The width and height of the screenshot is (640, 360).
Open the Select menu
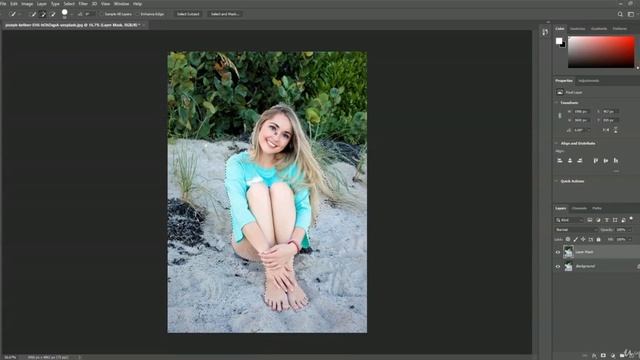69,4
